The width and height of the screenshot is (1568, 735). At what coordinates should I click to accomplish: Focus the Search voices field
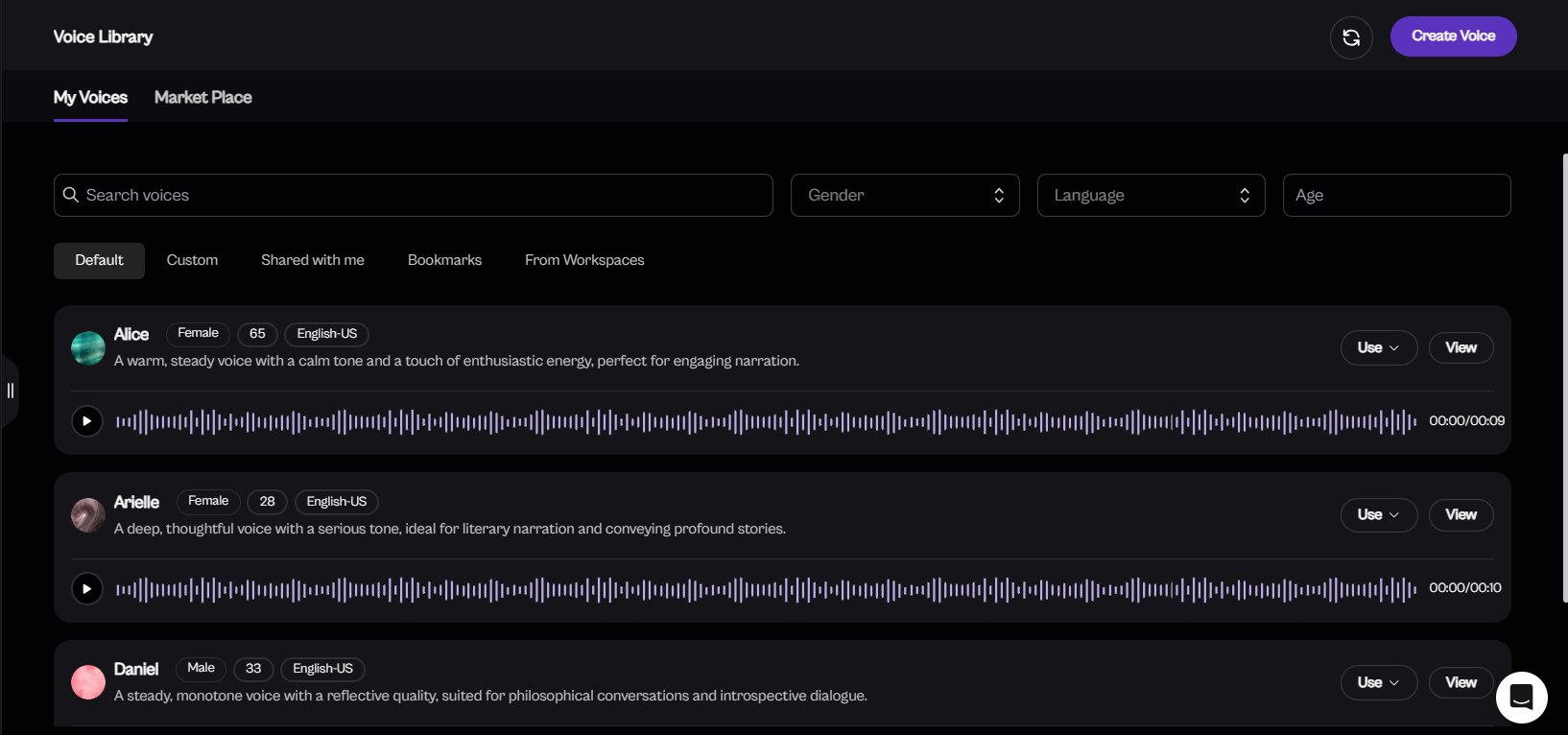(x=422, y=196)
